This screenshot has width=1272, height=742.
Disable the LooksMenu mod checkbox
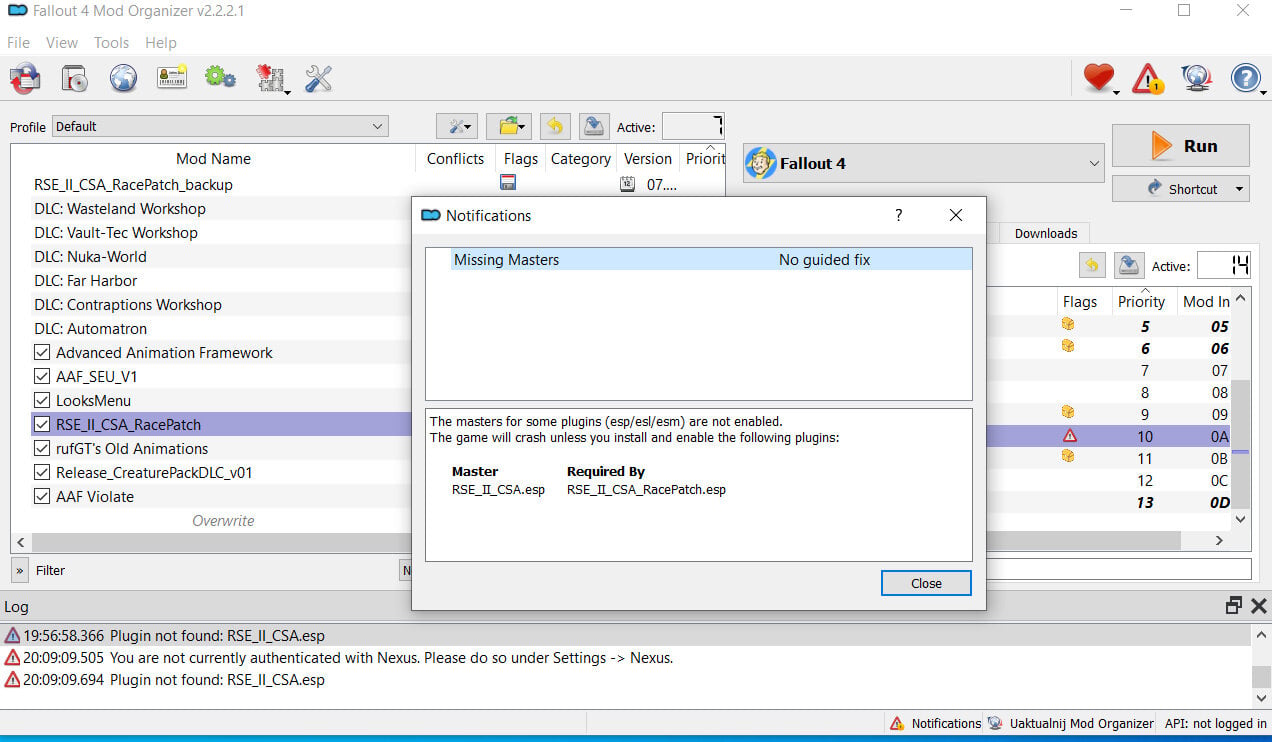[42, 400]
